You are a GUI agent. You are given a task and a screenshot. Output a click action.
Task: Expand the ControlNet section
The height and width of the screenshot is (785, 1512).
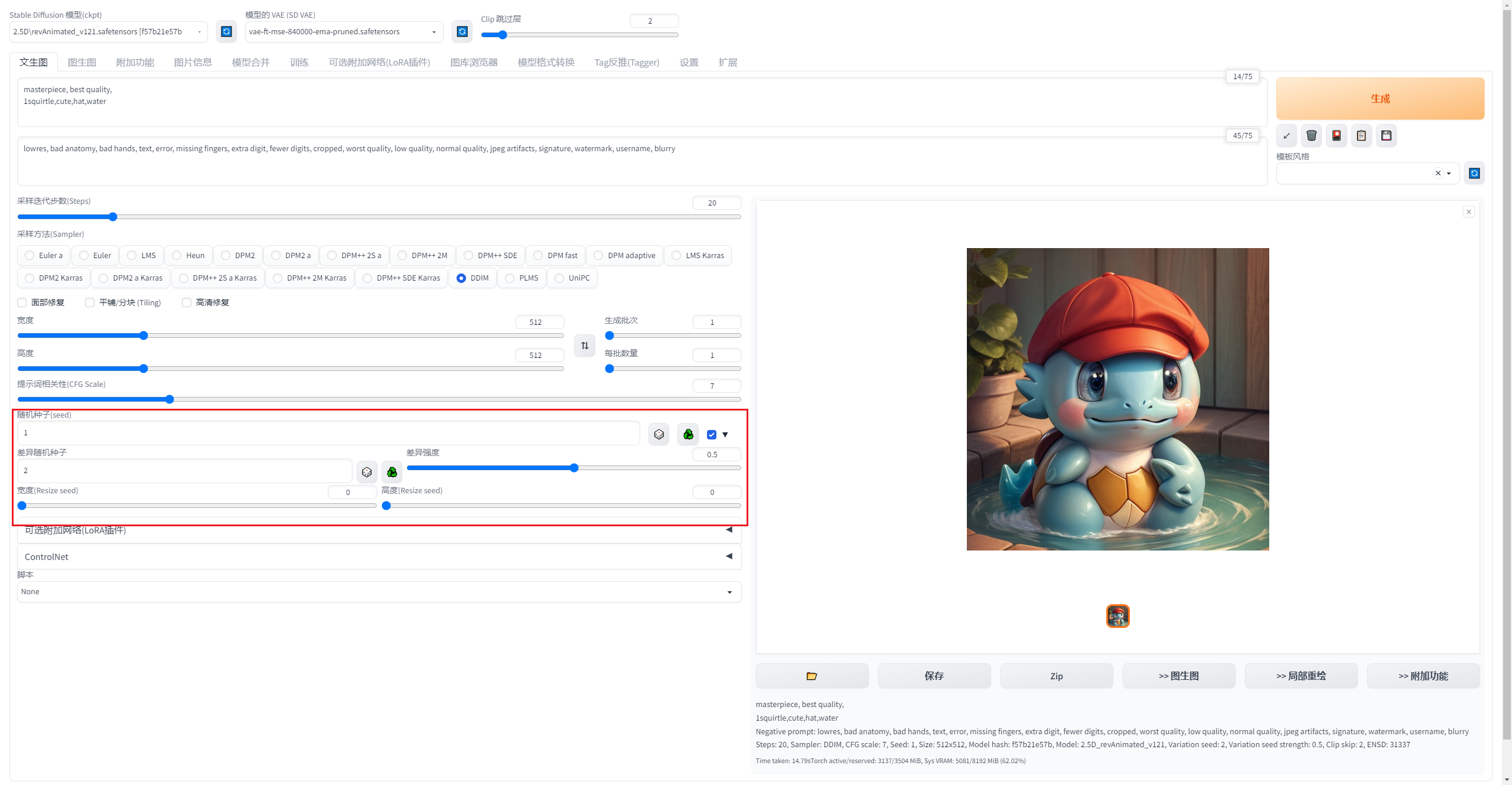click(379, 556)
